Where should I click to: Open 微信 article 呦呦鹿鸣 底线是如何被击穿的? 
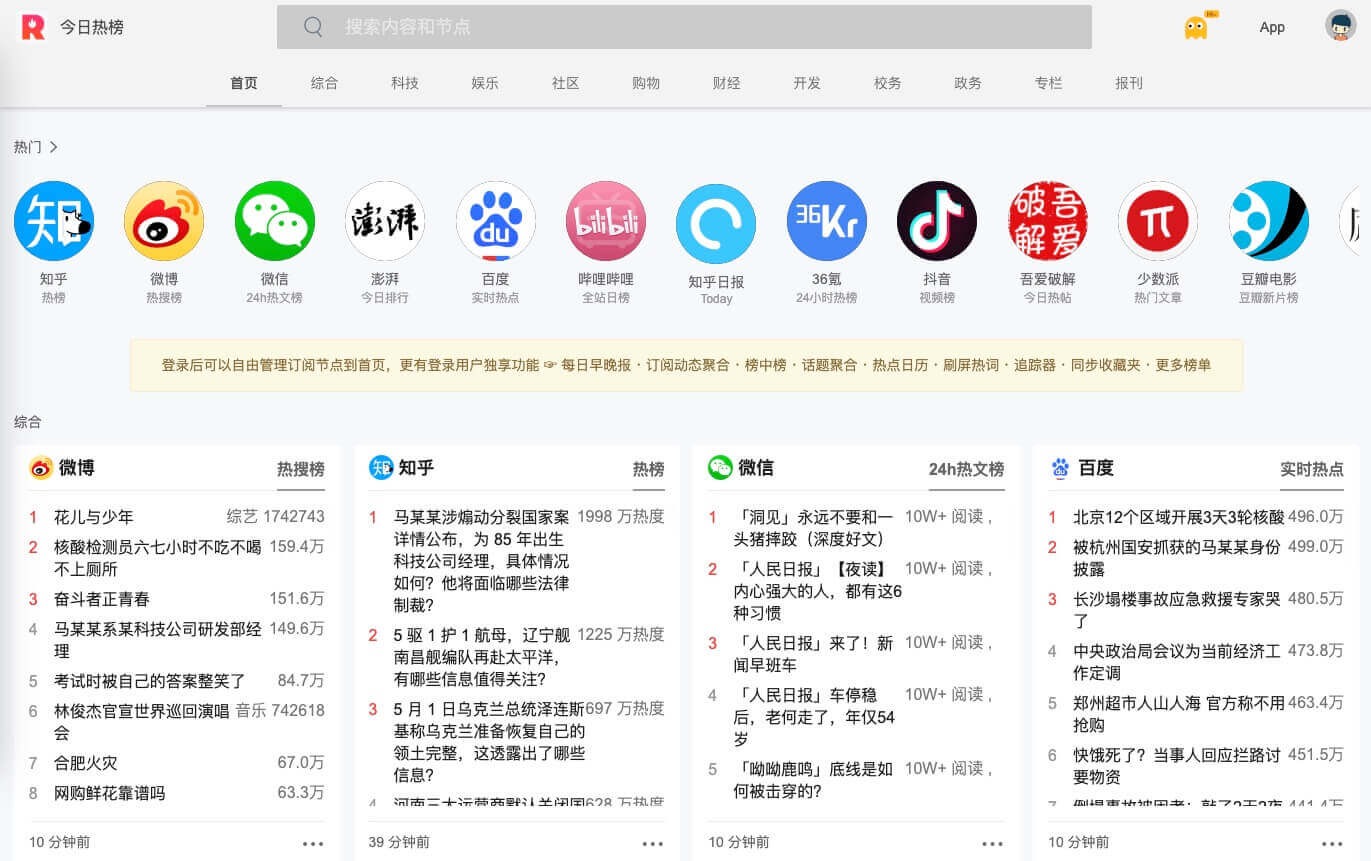(814, 780)
